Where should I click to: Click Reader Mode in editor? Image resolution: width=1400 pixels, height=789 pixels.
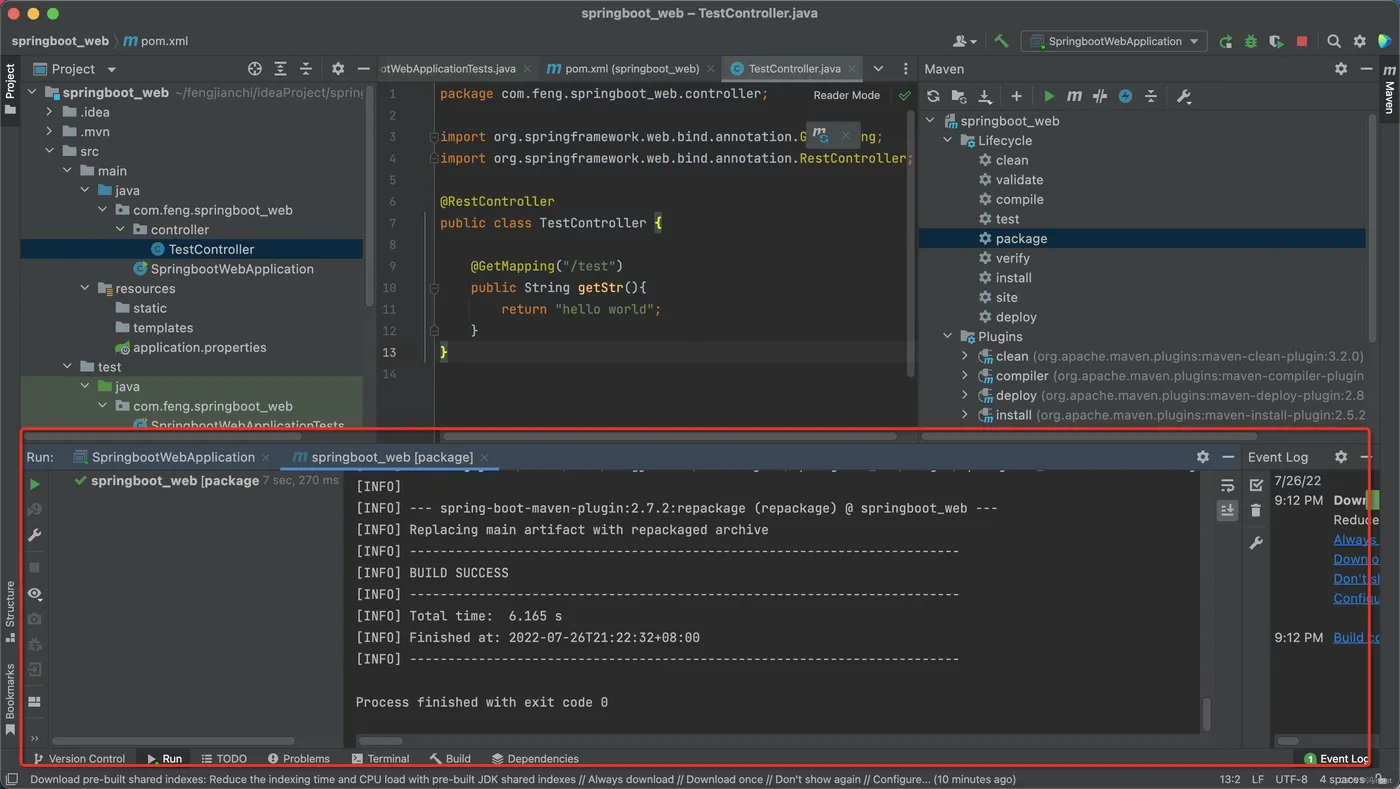coord(846,95)
